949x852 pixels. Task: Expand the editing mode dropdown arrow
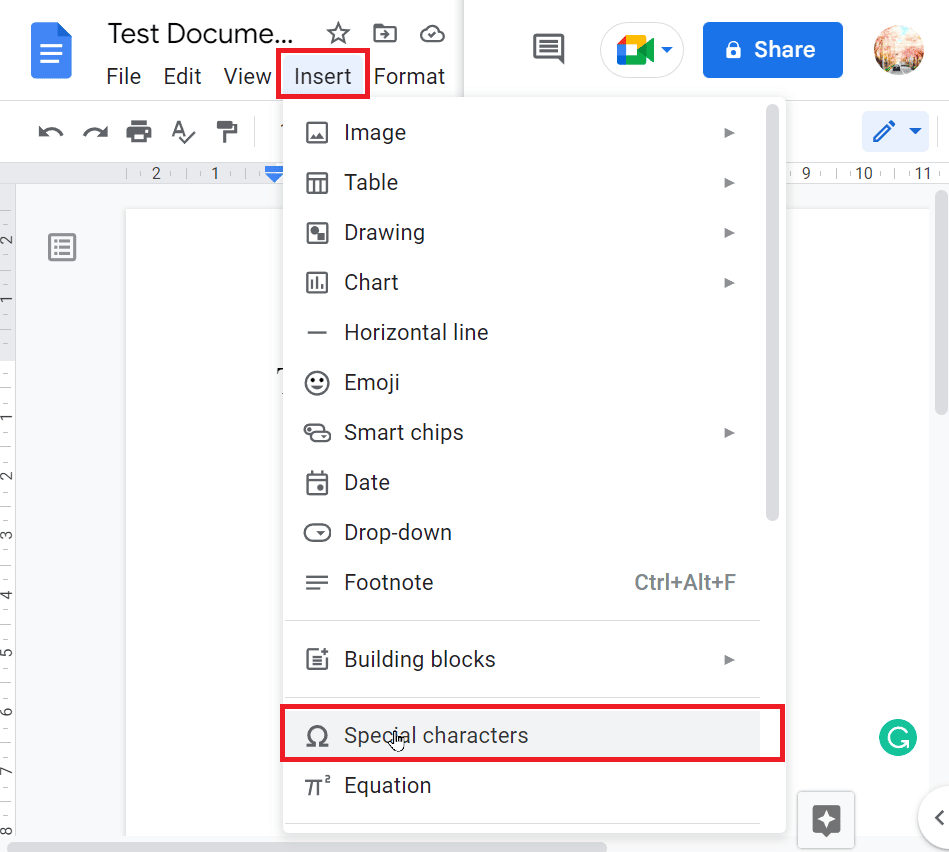point(916,131)
